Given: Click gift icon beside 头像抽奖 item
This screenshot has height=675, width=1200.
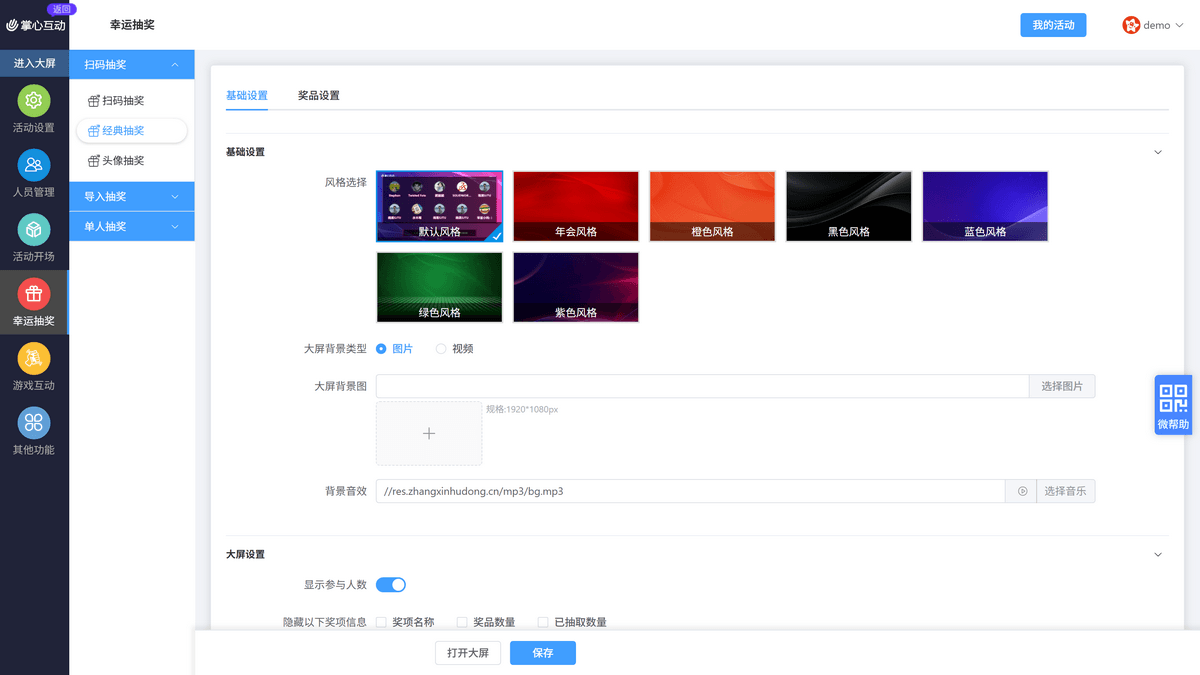Looking at the screenshot, I should (x=94, y=161).
